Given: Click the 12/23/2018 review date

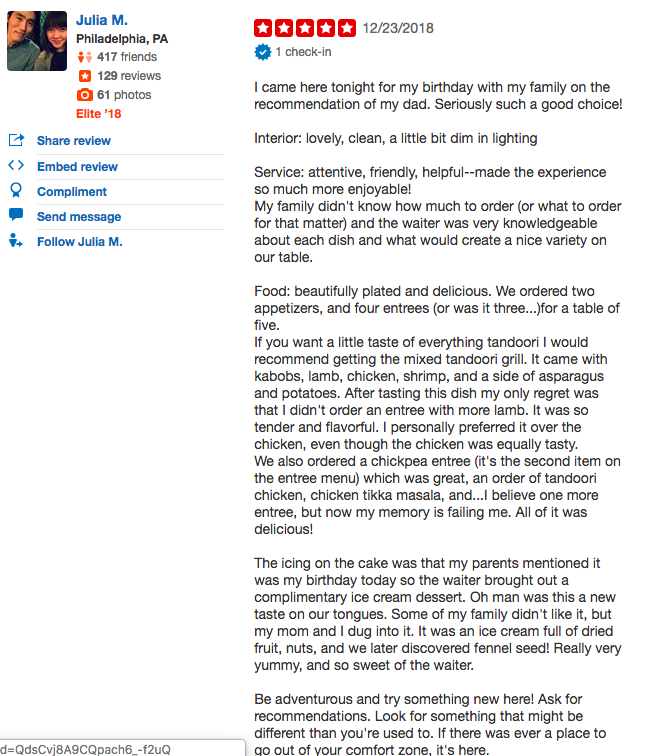Looking at the screenshot, I should pos(398,28).
